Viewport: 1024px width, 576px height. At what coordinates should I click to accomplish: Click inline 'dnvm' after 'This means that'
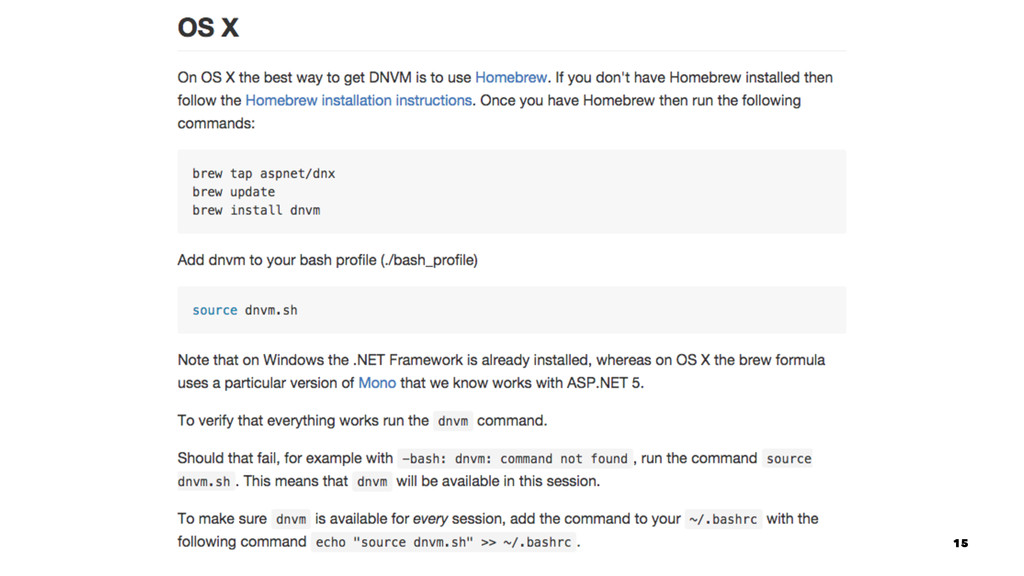coord(372,481)
